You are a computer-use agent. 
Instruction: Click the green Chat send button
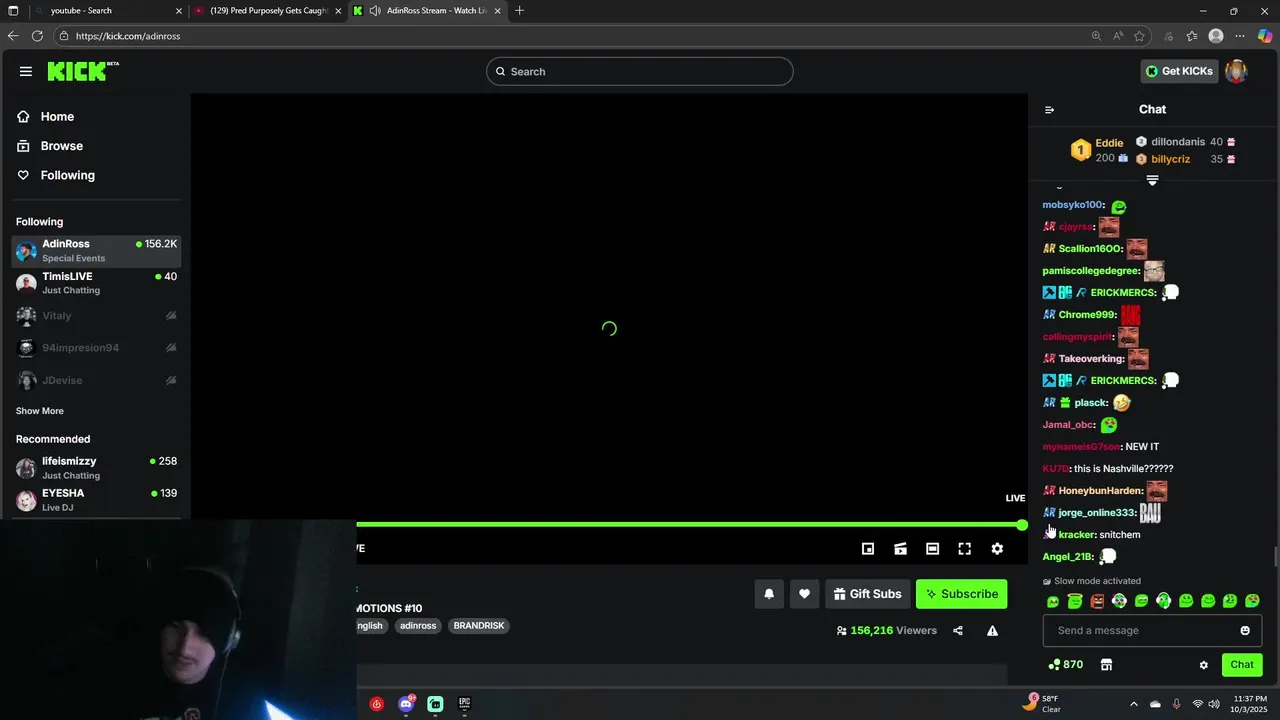coord(1242,665)
